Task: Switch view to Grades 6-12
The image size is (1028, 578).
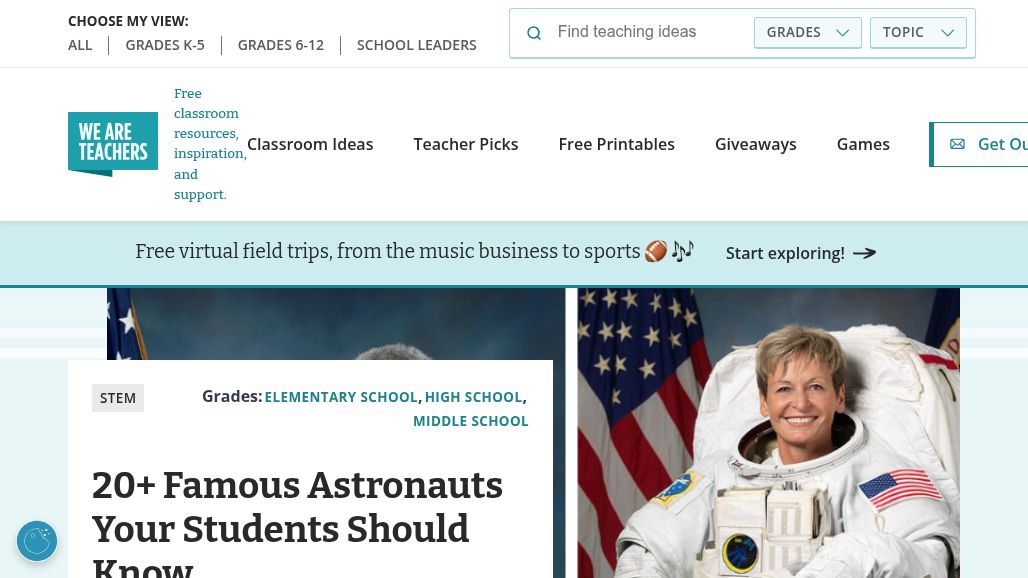Action: click(281, 45)
